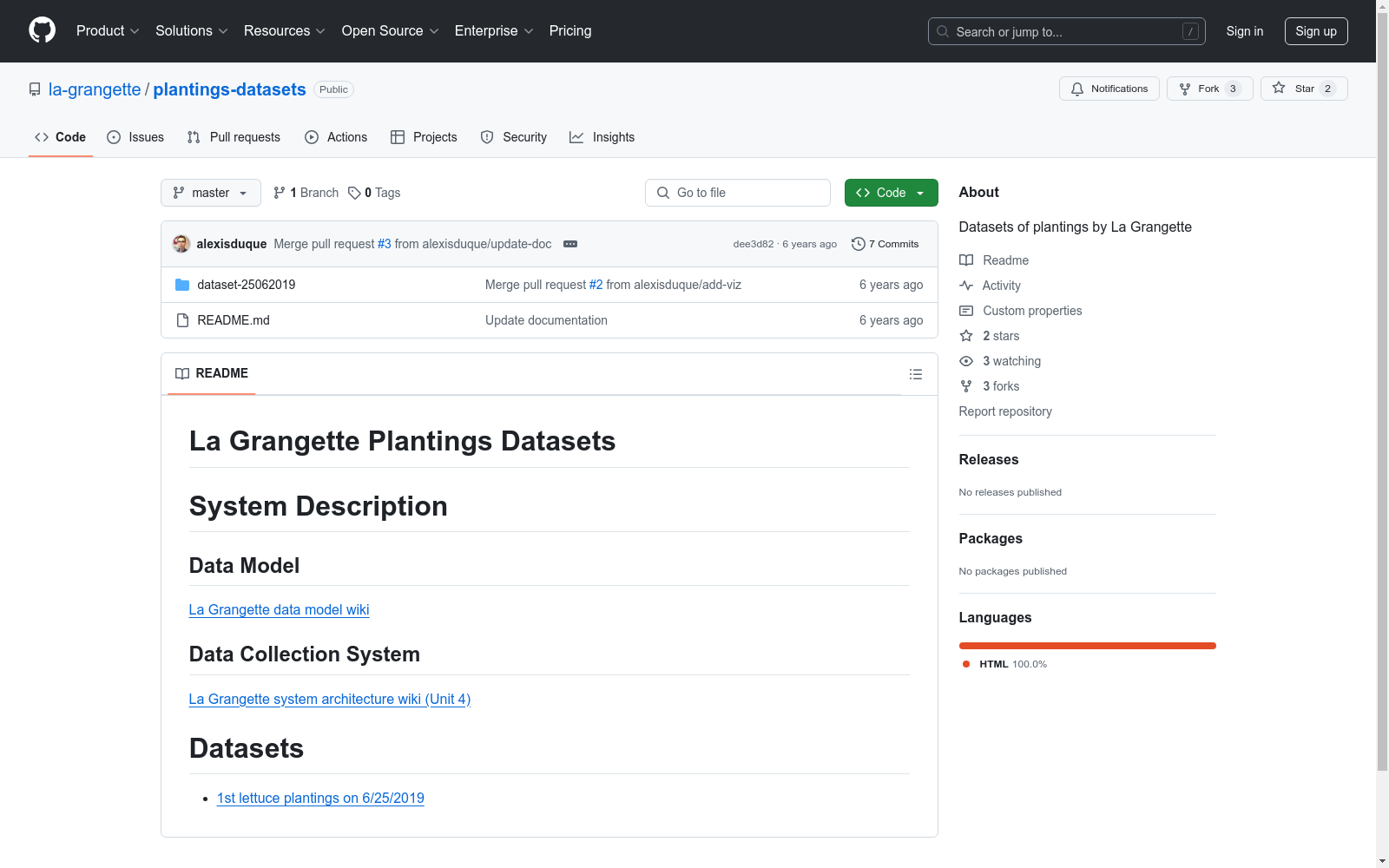The image size is (1389, 868).
Task: Click the README.md file icon
Action: 182,320
